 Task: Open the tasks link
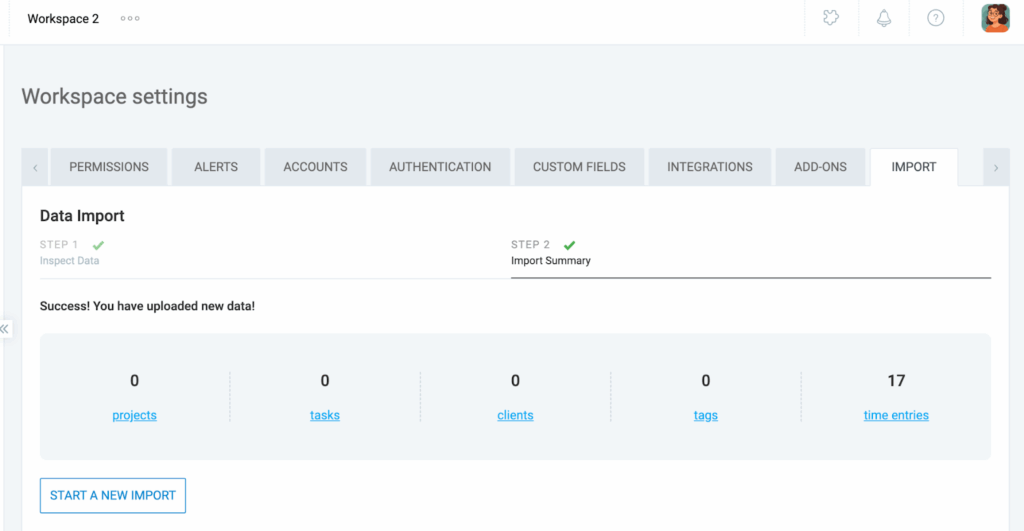pos(325,415)
